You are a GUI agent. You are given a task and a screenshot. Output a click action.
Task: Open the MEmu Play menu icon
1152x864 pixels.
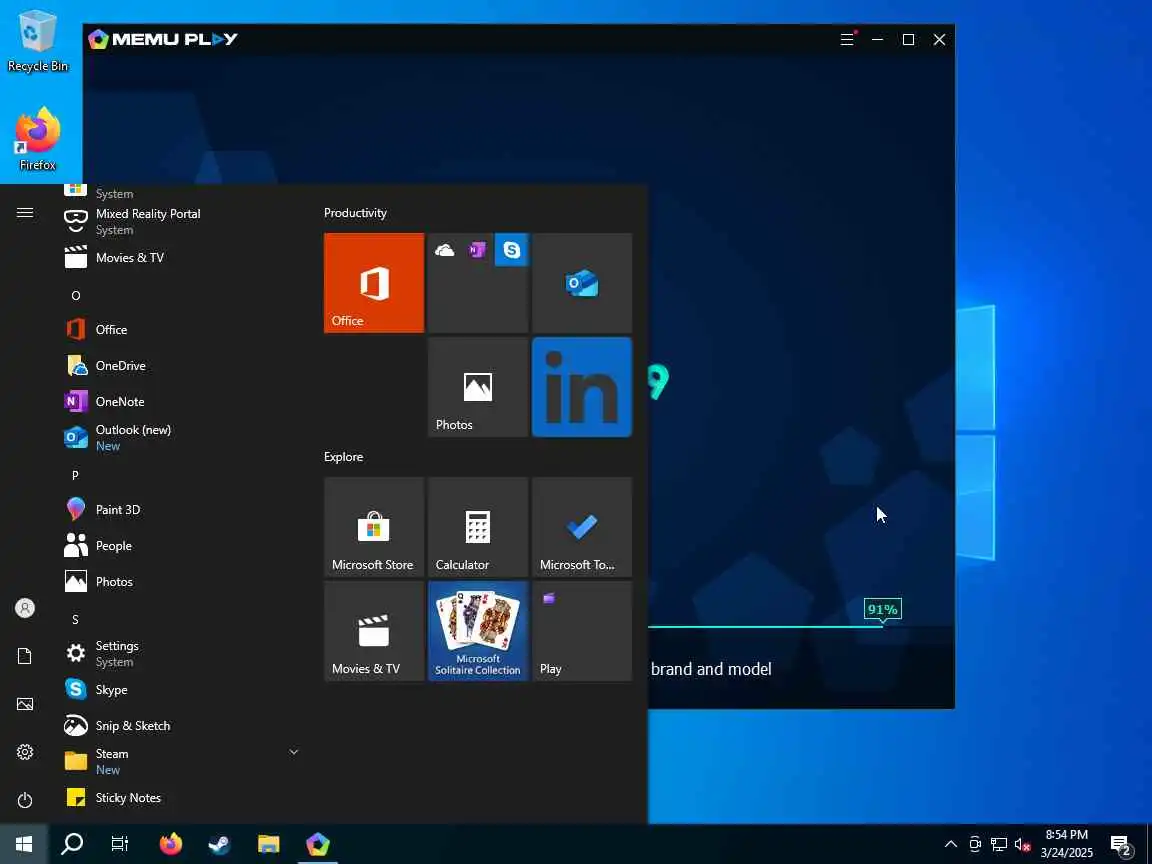[x=847, y=40]
